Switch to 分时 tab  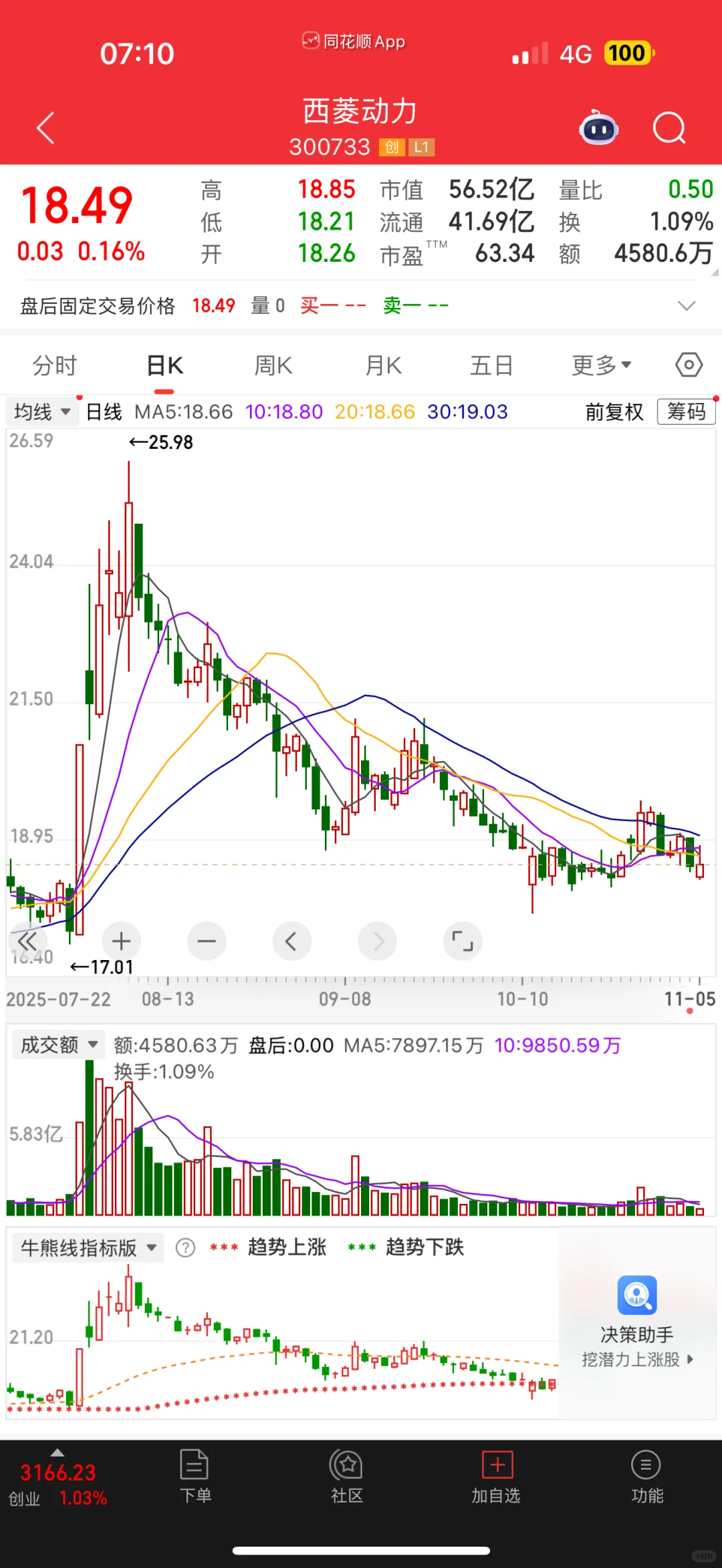55,365
